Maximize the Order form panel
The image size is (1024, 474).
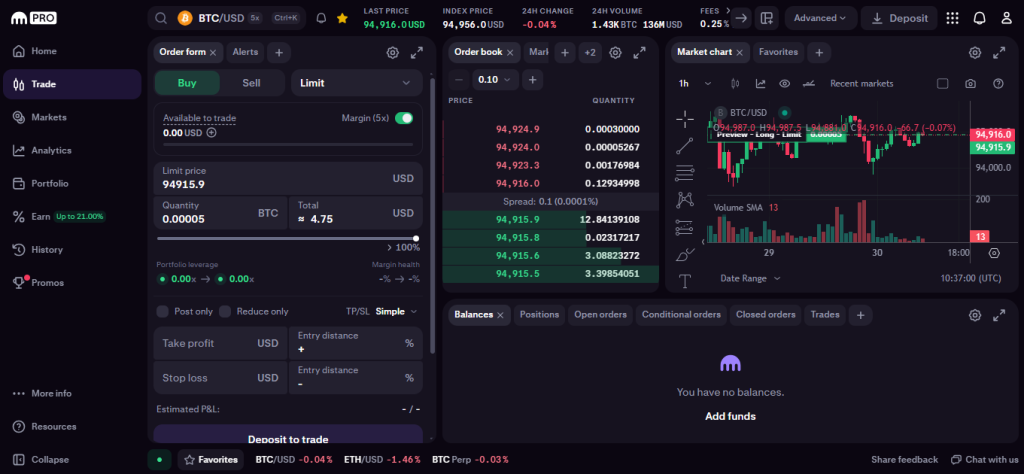(x=417, y=53)
